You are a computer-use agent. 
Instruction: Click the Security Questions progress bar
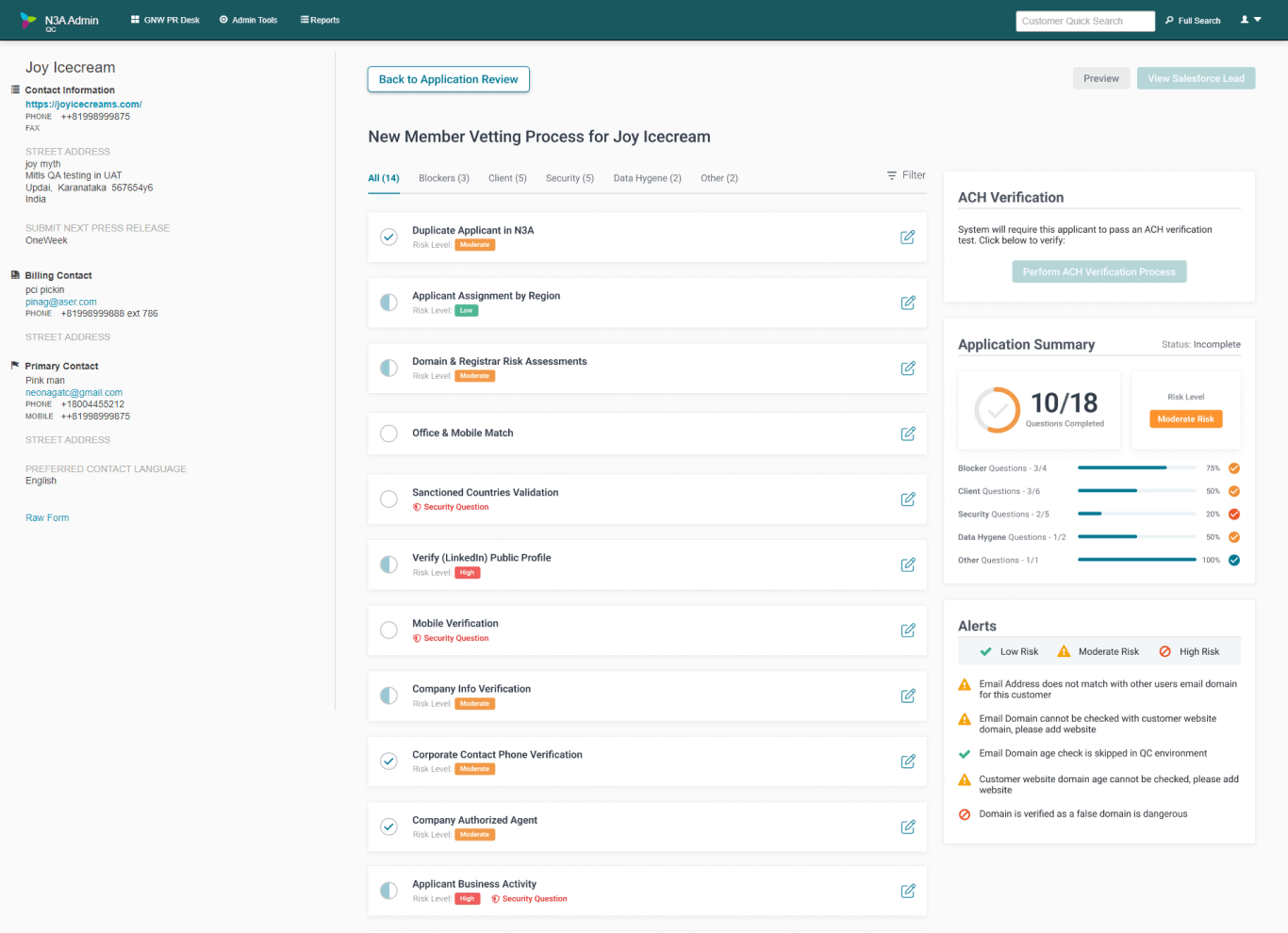coord(1136,514)
